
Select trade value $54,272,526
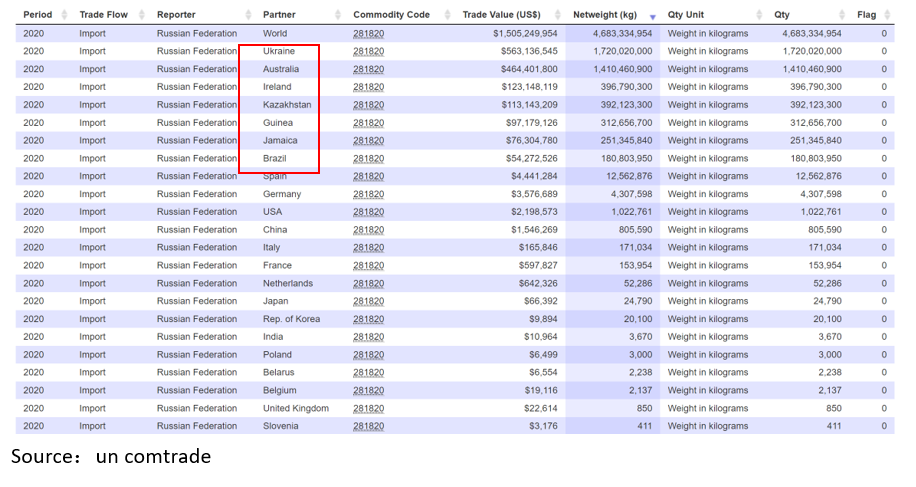click(x=532, y=159)
